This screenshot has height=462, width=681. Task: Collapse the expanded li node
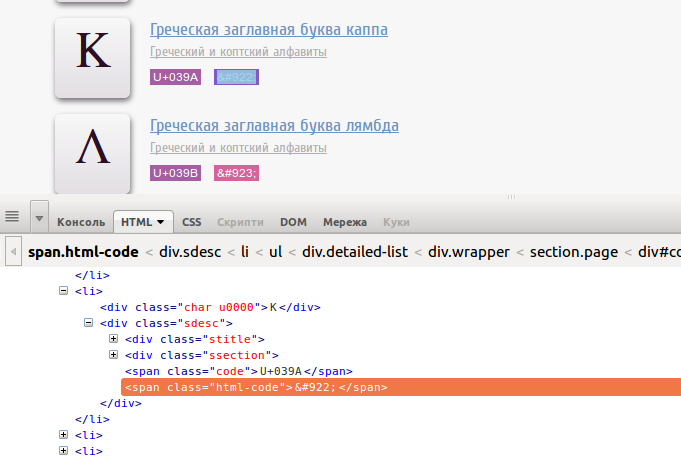click(63, 290)
